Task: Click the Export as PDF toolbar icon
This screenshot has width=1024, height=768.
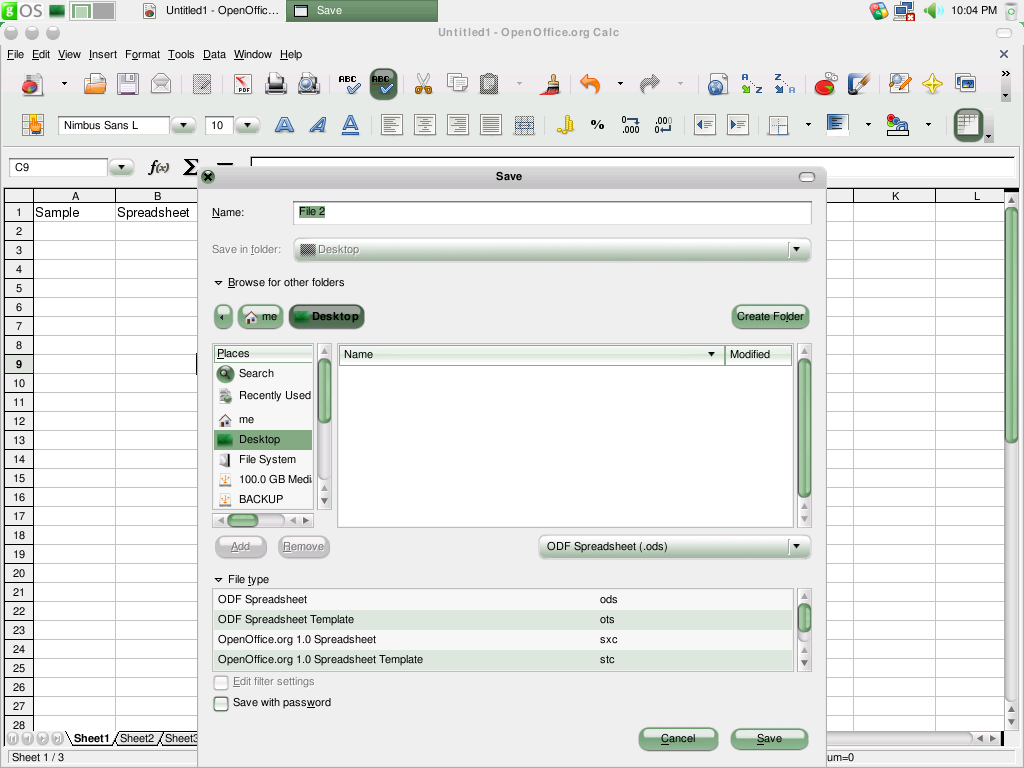Action: pos(243,84)
